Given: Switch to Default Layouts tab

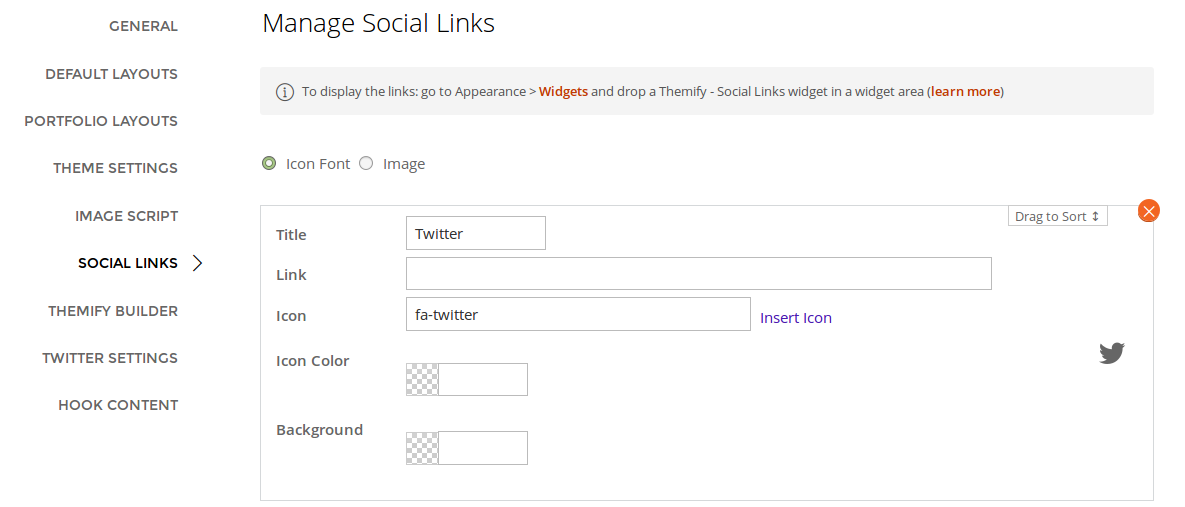Looking at the screenshot, I should (x=111, y=74).
